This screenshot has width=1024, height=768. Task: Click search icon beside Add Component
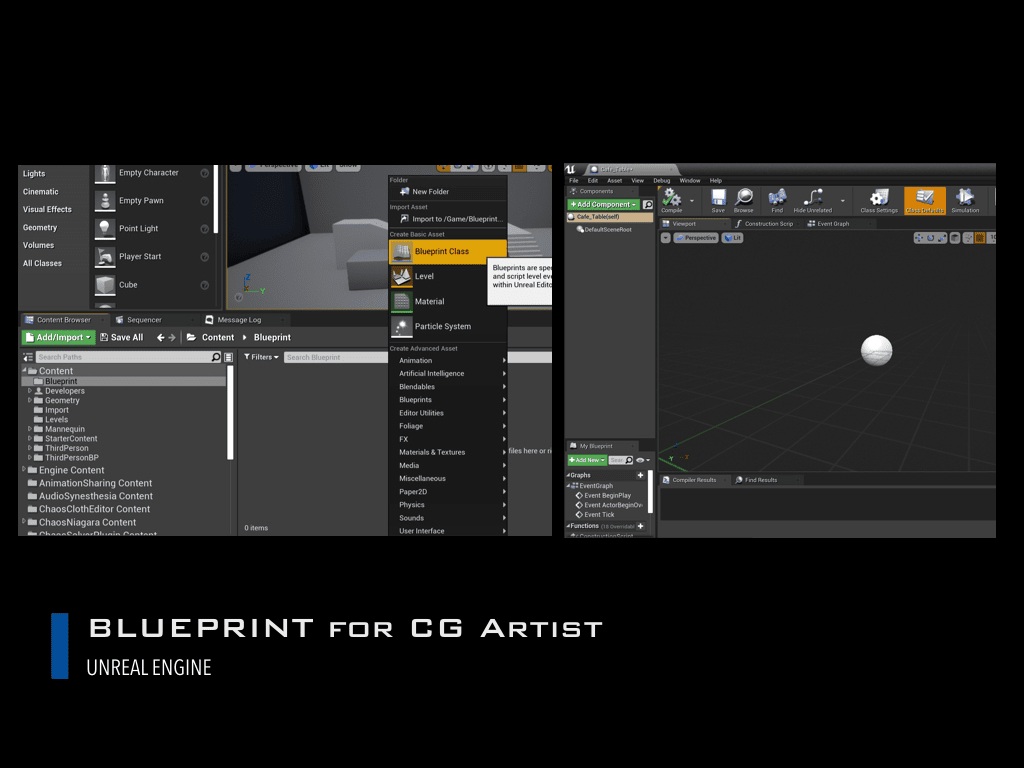(647, 204)
